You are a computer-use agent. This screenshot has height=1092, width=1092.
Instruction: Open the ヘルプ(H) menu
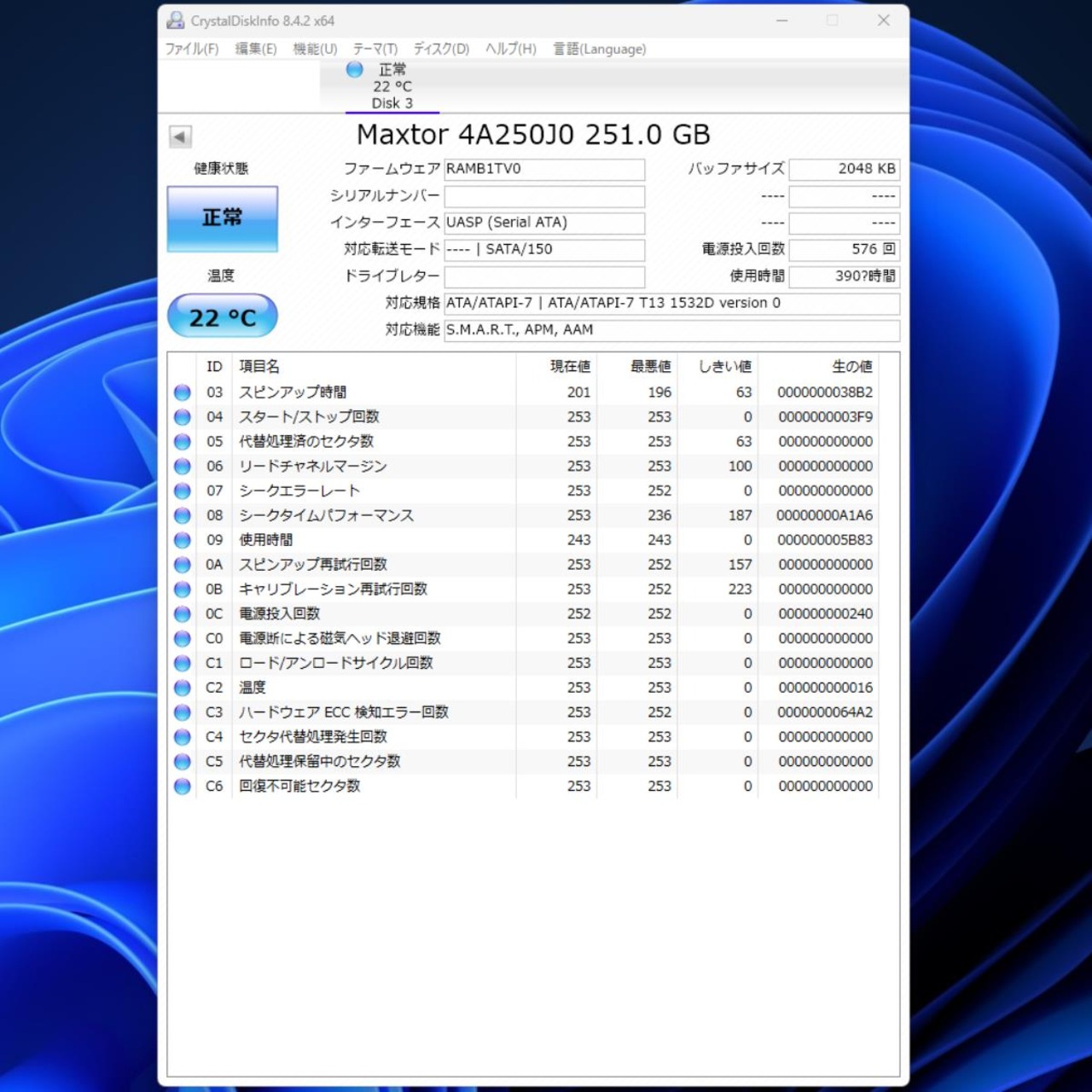(x=511, y=49)
